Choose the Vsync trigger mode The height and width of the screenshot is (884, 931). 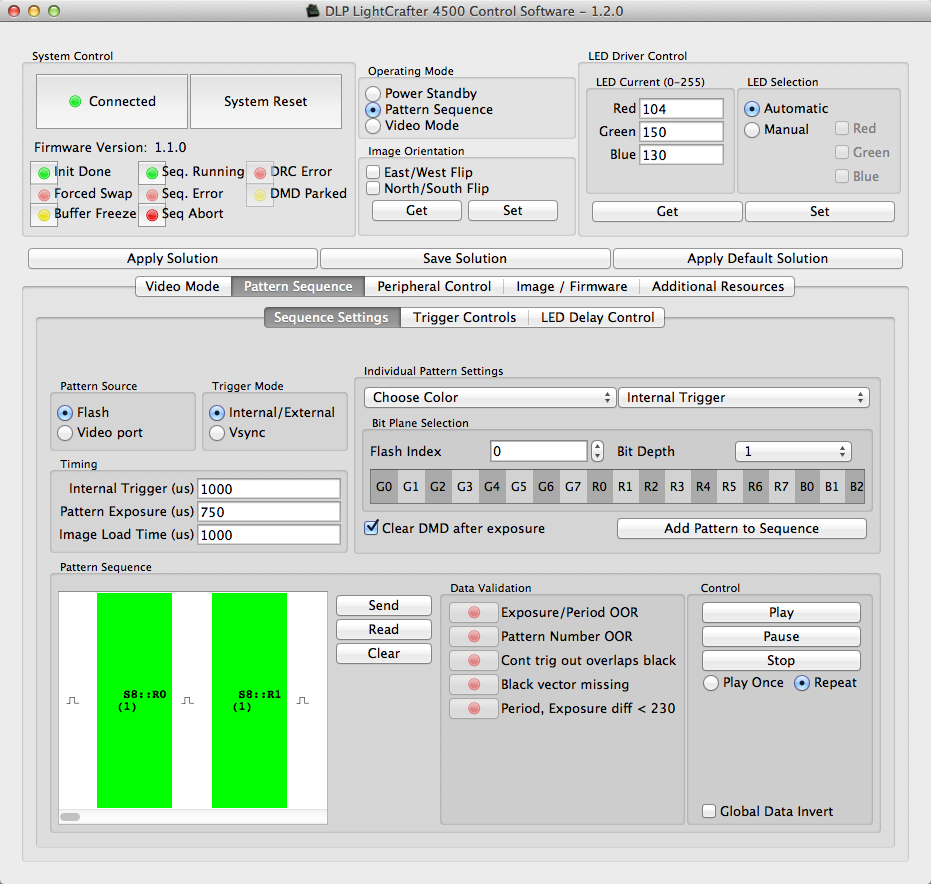[x=217, y=433]
